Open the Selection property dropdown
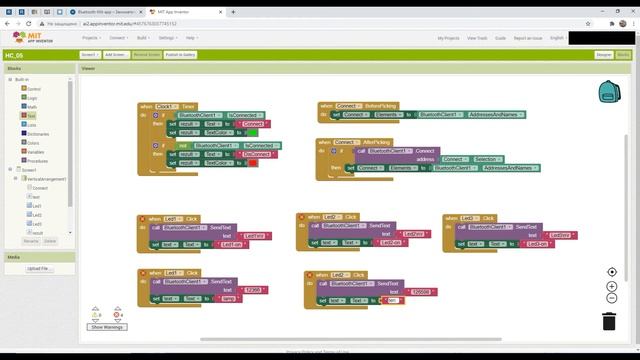Image resolution: width=640 pixels, height=360 pixels. pos(488,159)
